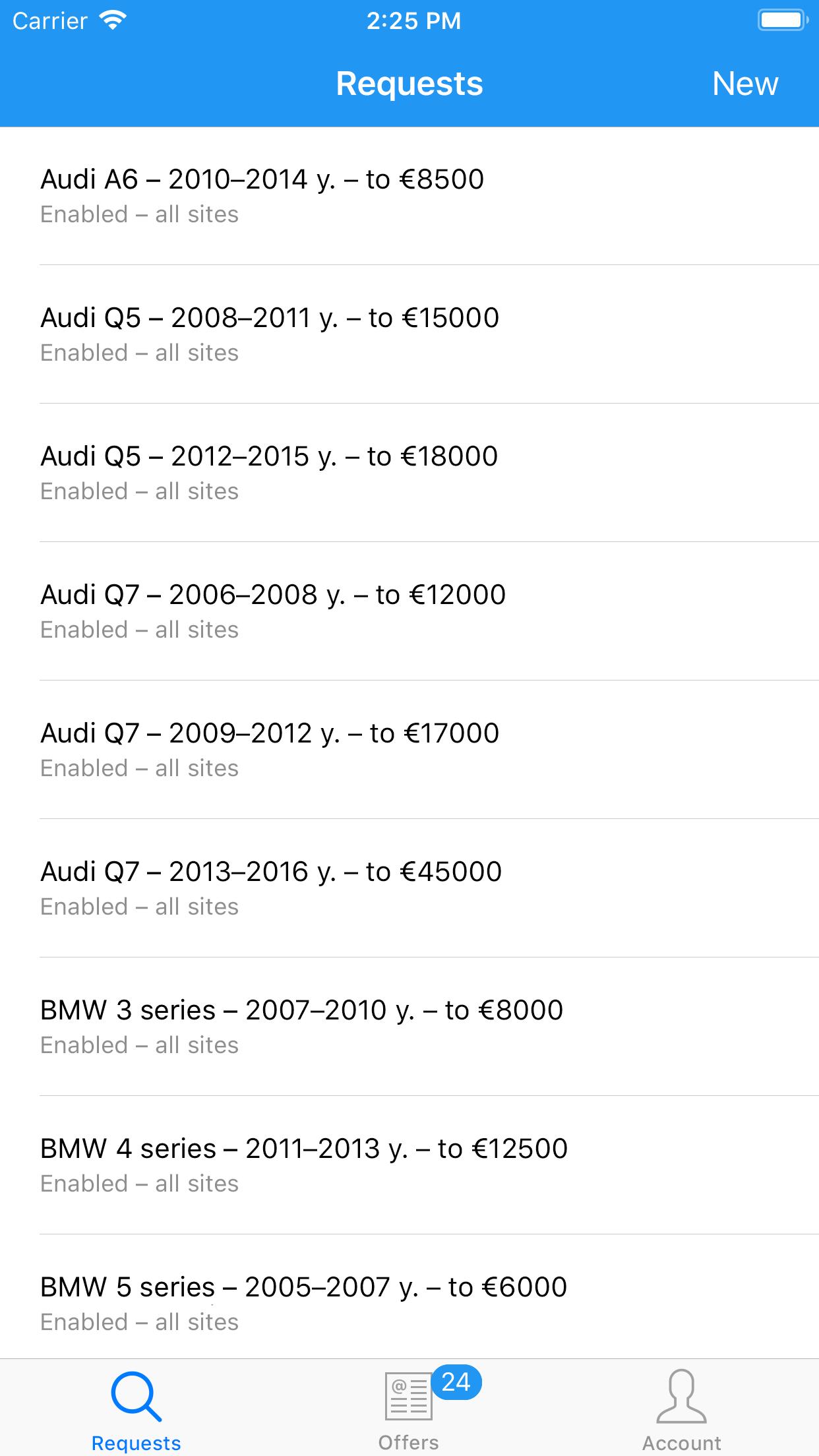Screen dimensions: 819x1456
Task: Tap the 24 badge on Offers
Action: coord(456,1381)
